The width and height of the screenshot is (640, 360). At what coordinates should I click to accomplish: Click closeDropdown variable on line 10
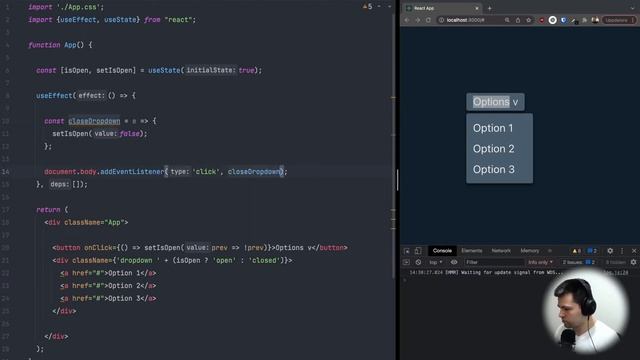[x=94, y=121]
